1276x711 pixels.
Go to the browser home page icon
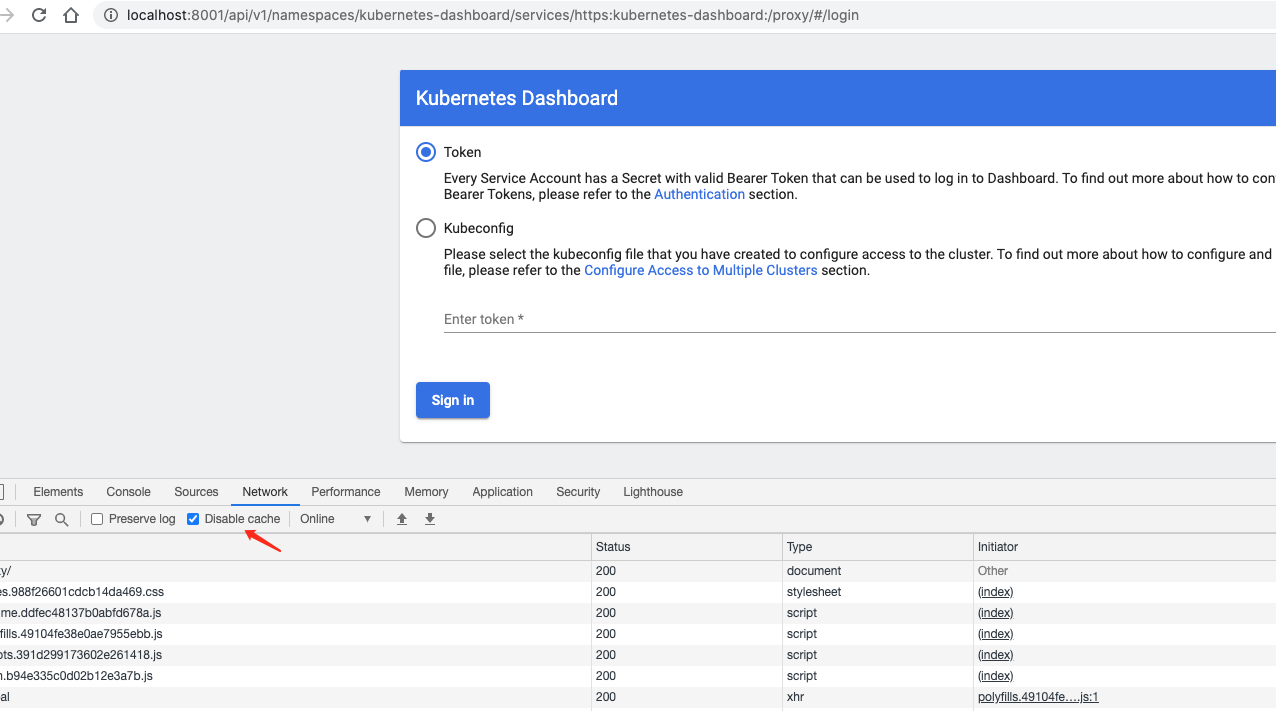71,15
